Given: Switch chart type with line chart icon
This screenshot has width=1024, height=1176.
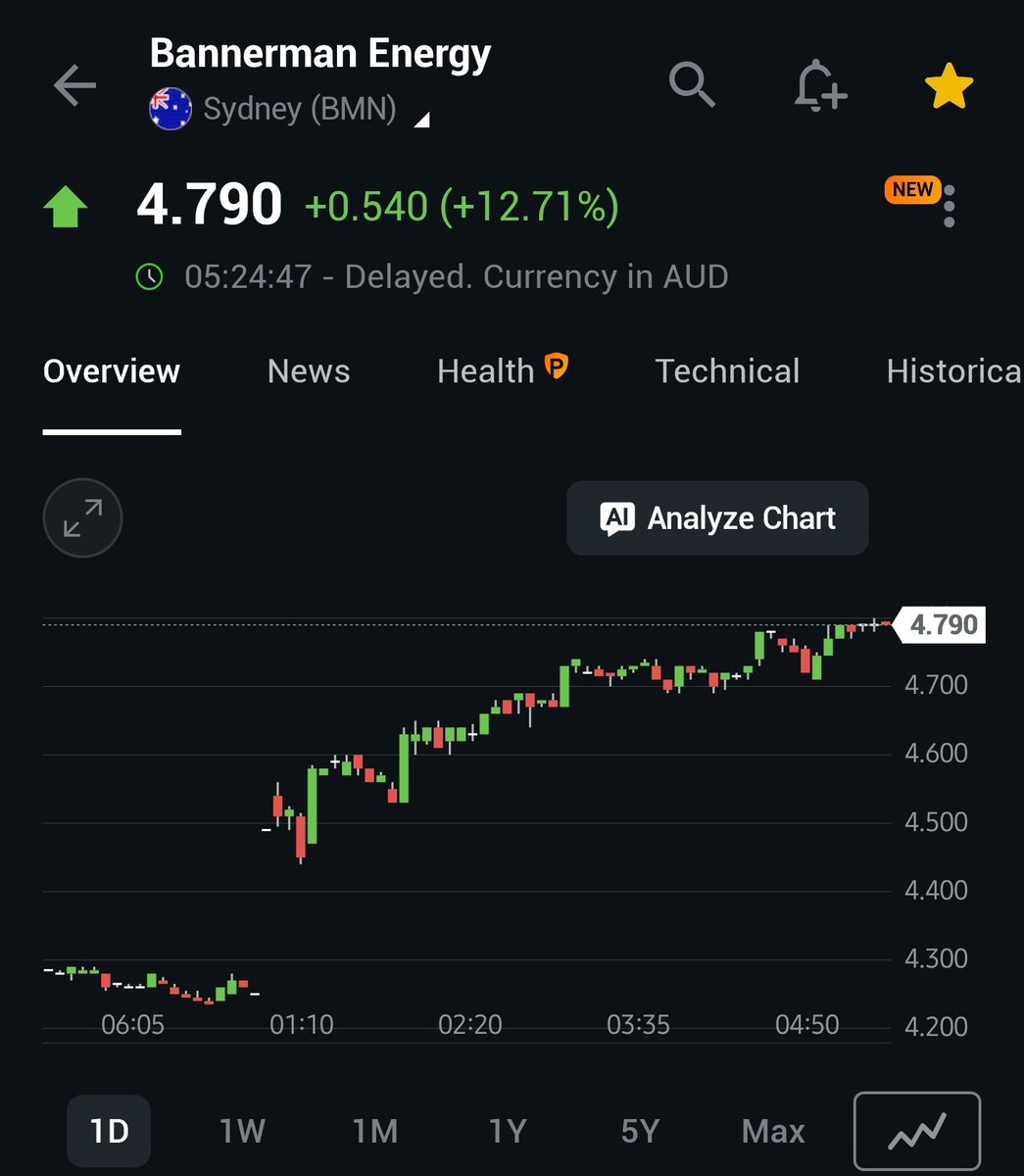Looking at the screenshot, I should click(x=917, y=1131).
